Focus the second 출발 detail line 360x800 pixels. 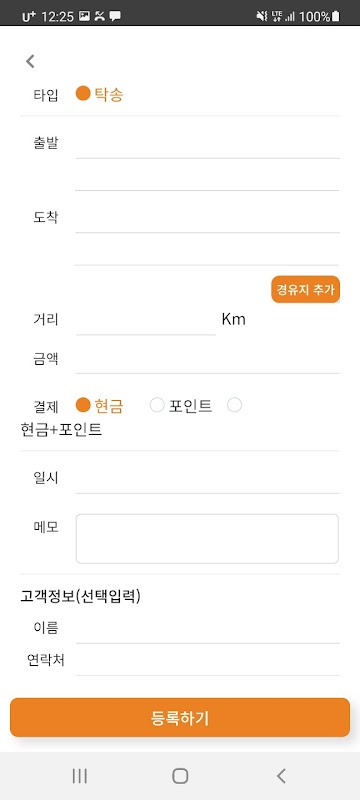208,177
